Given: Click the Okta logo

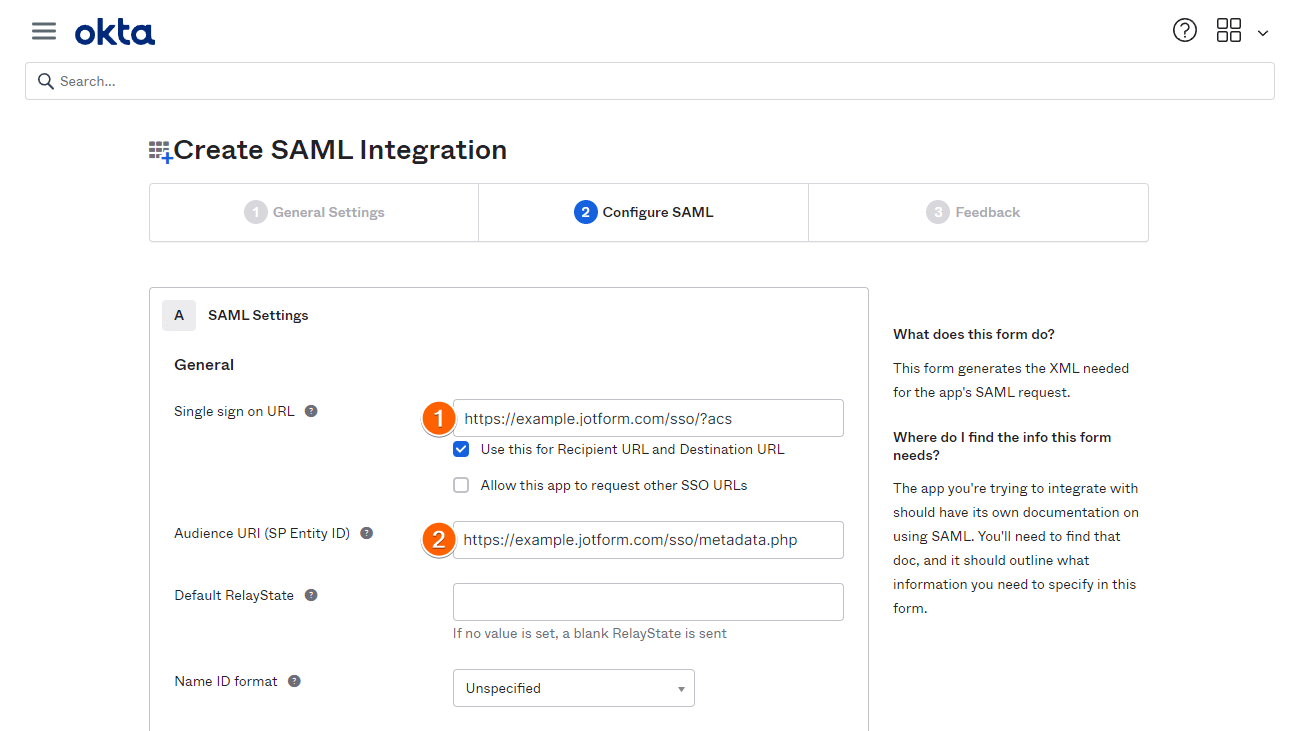Looking at the screenshot, I should point(115,33).
